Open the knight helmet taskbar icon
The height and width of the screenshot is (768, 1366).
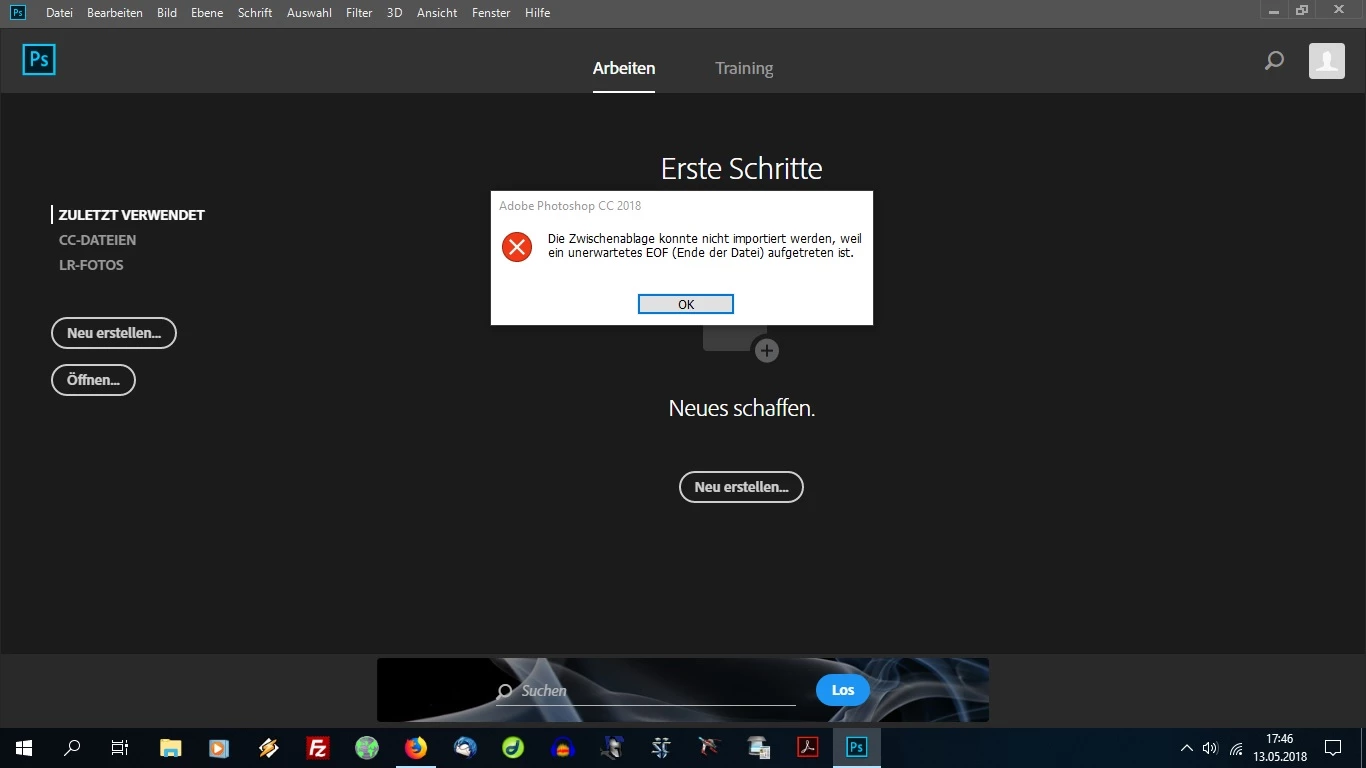(612, 747)
